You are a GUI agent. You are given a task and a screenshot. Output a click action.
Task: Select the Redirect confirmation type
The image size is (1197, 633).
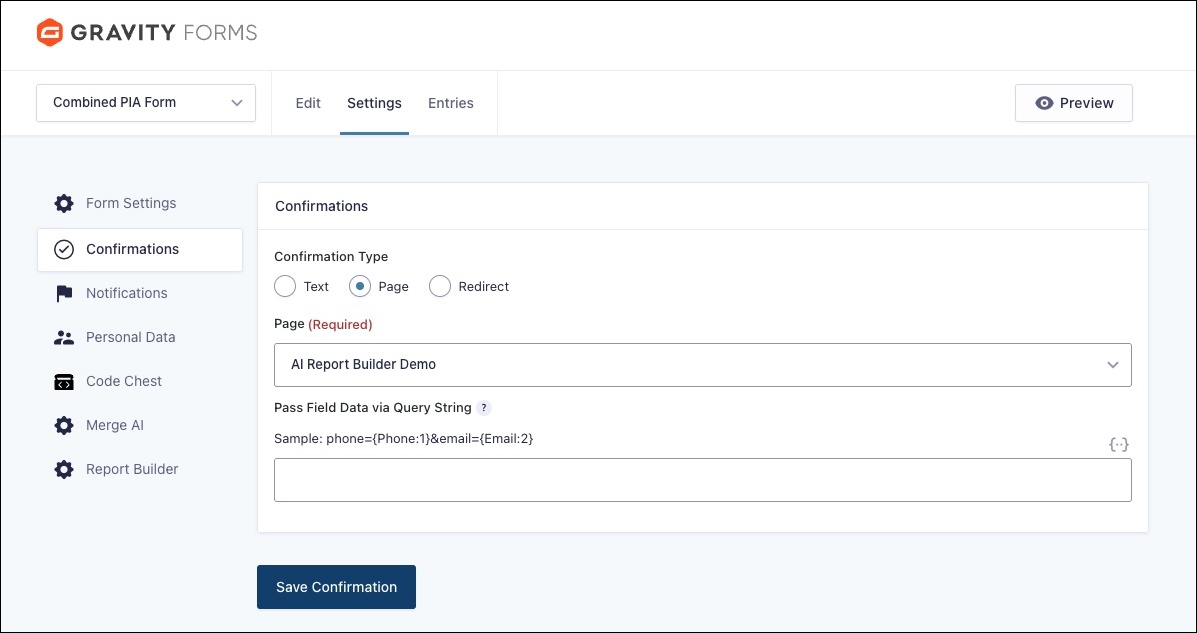click(x=440, y=287)
